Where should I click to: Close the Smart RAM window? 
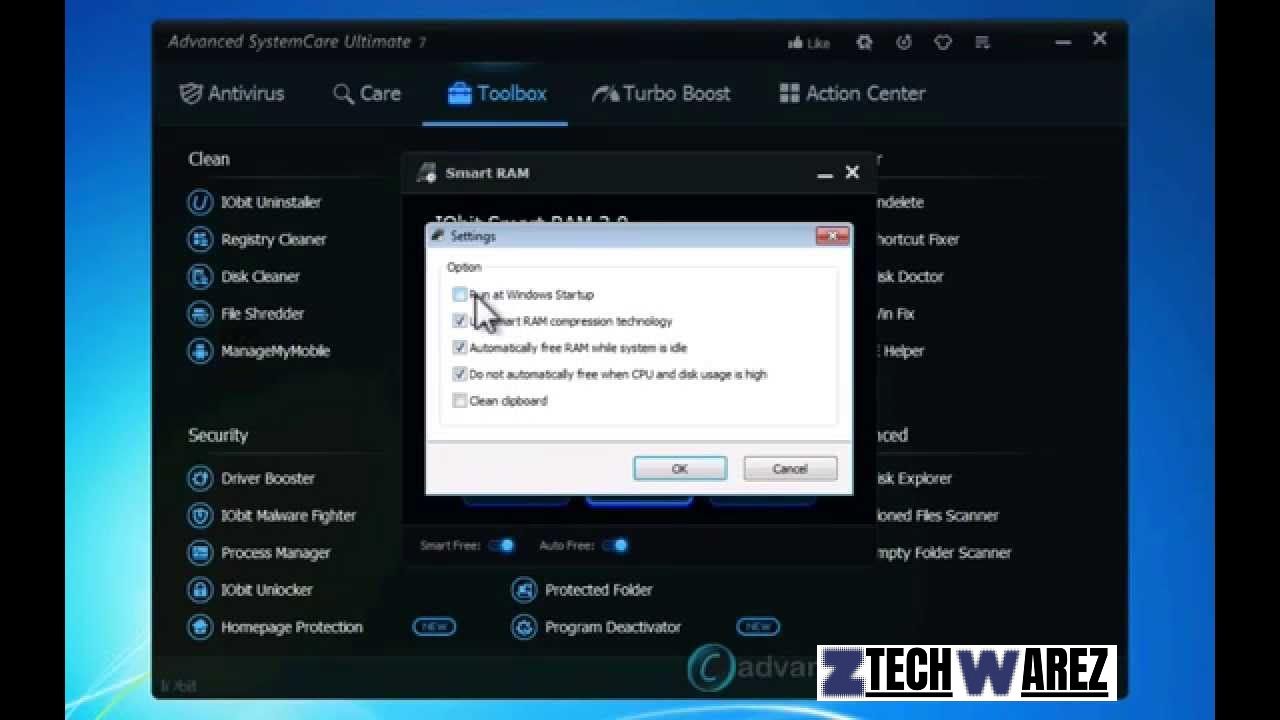[852, 173]
